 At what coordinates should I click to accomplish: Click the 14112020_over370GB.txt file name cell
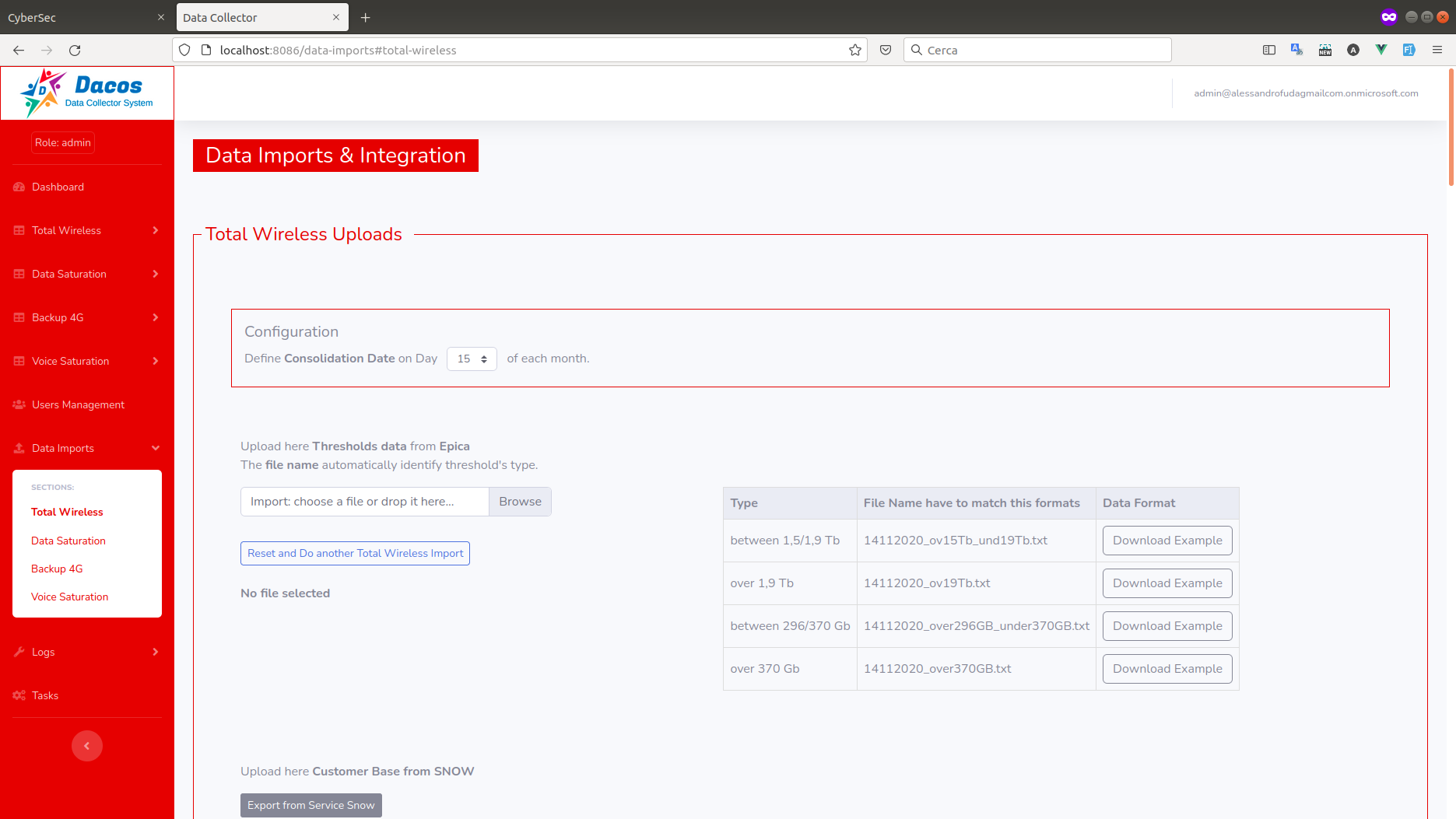(976, 669)
